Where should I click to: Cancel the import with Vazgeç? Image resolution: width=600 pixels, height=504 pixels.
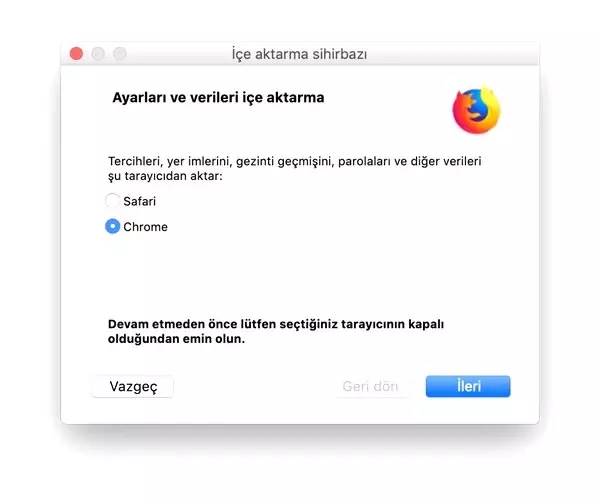[x=133, y=386]
